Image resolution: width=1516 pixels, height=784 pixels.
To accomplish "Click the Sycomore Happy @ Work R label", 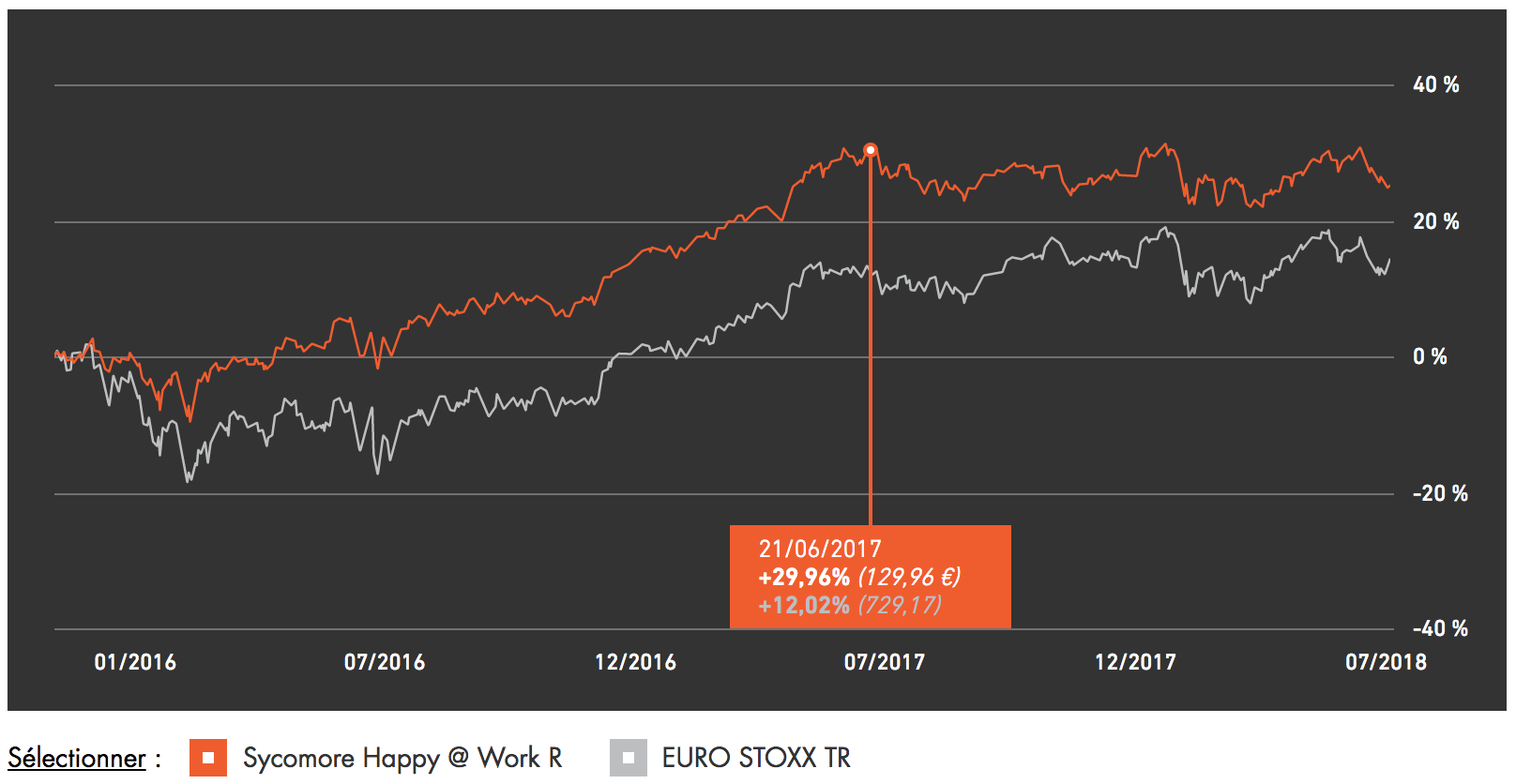I will tap(402, 758).
